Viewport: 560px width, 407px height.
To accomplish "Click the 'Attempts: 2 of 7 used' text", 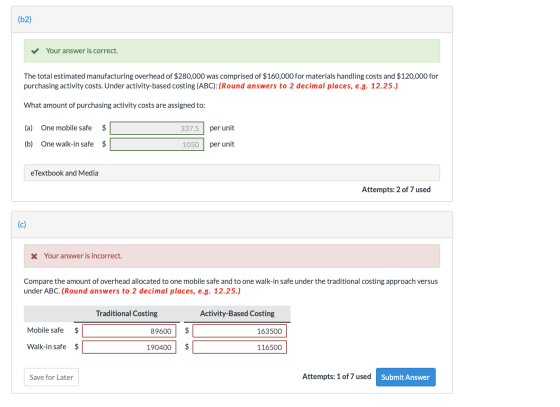I will (x=396, y=190).
